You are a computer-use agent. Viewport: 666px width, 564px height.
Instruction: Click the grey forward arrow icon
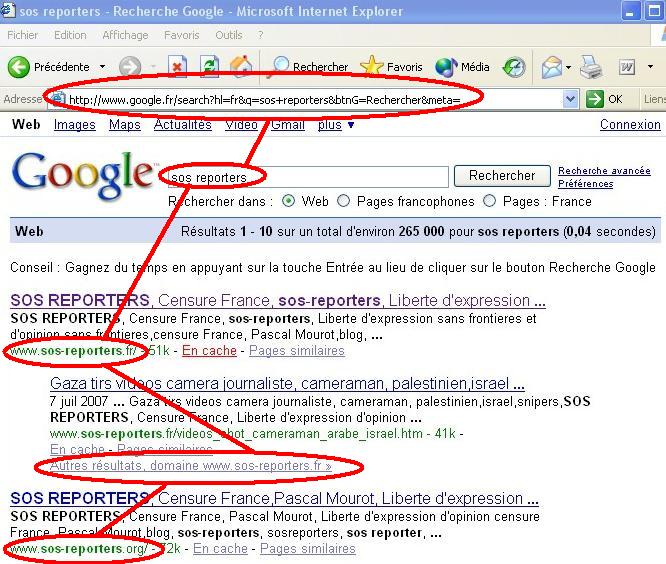[x=130, y=67]
